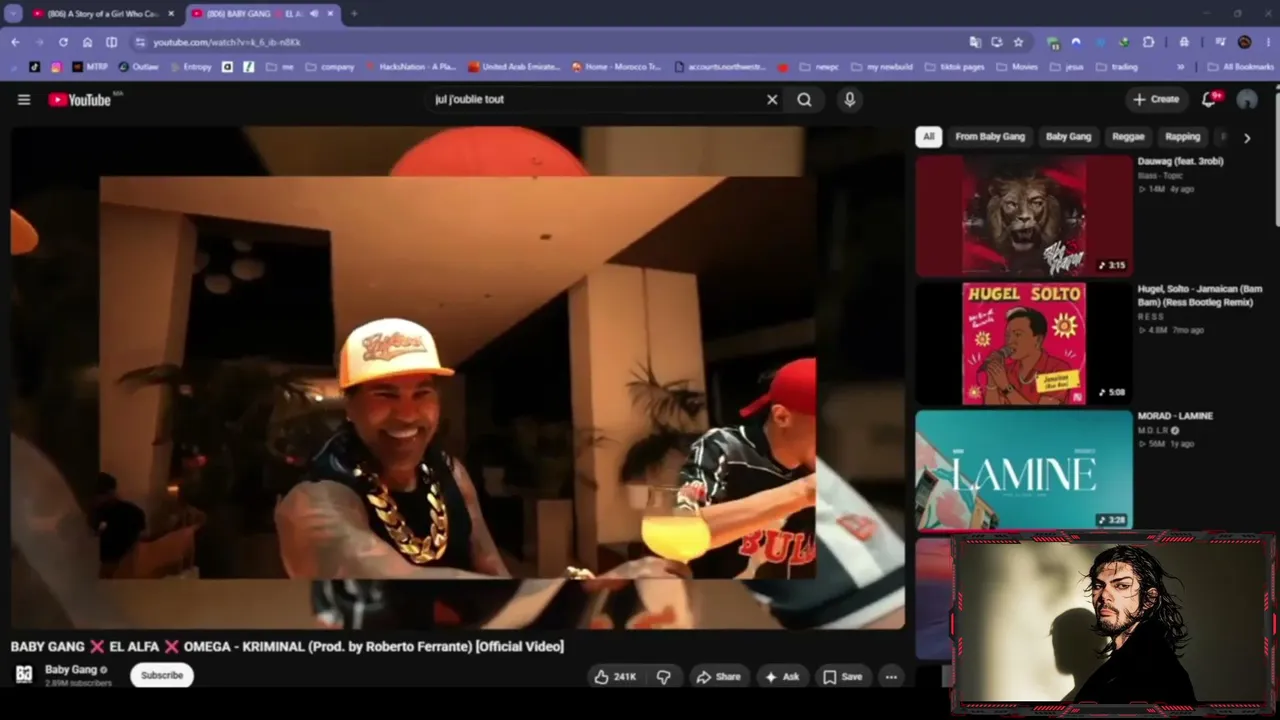Open the MORAD - LAMINE video thumbnail
Viewport: 1280px width, 720px height.
click(1024, 470)
